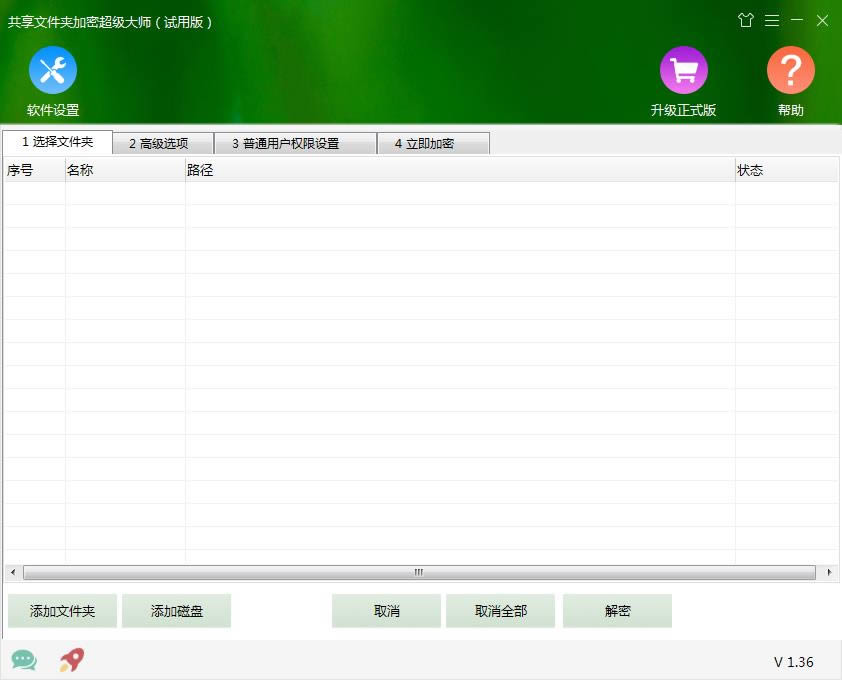
Task: Open 3 普通用户权限设置 tab
Action: pyautogui.click(x=295, y=143)
